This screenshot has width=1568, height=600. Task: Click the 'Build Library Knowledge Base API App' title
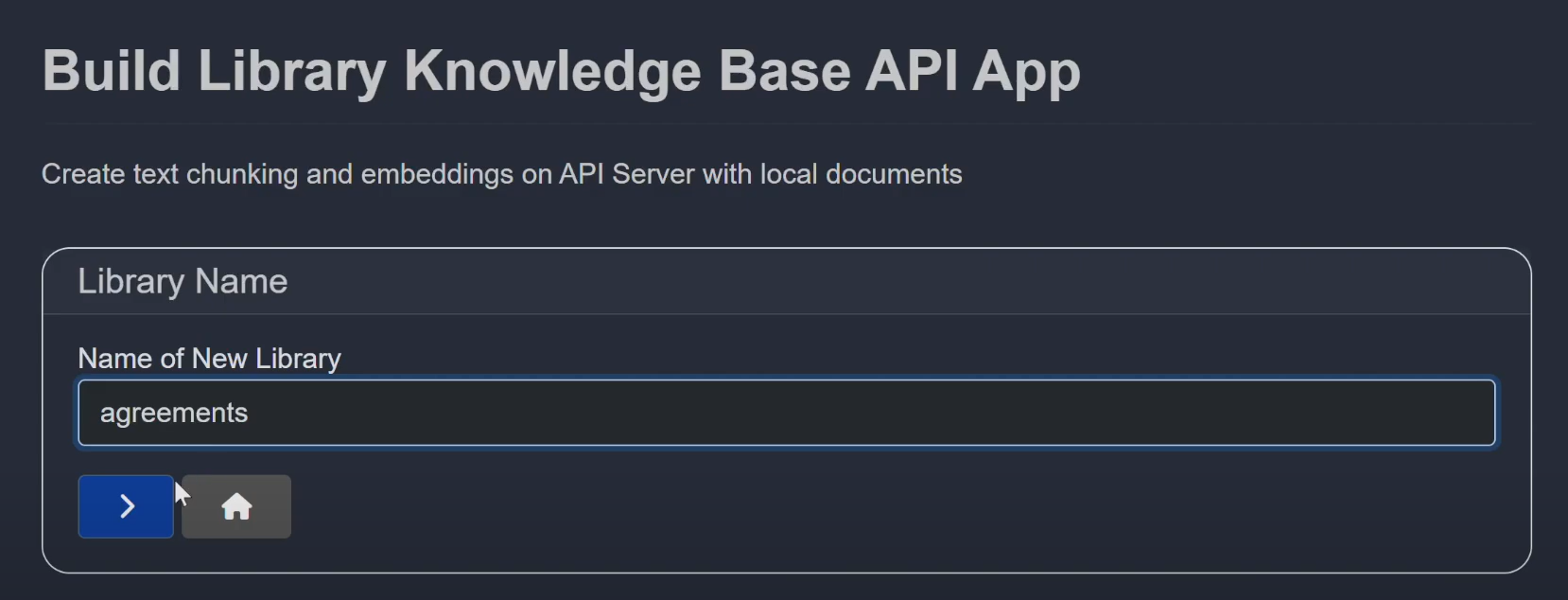[x=561, y=72]
